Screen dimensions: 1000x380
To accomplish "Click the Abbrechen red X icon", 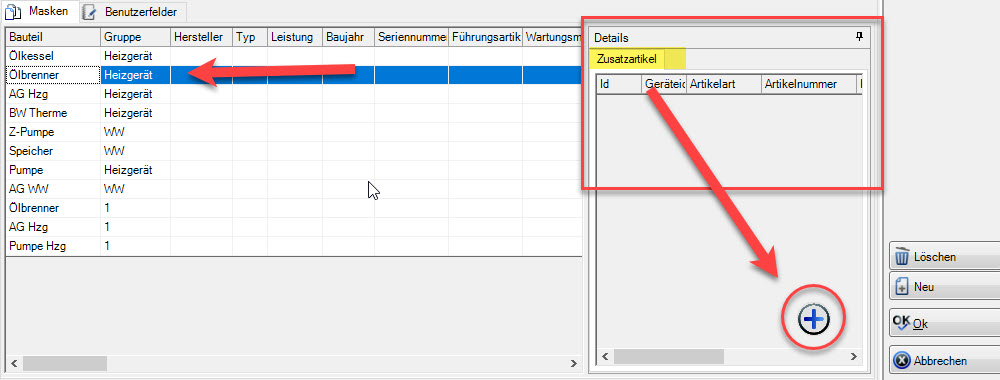I will click(x=901, y=360).
